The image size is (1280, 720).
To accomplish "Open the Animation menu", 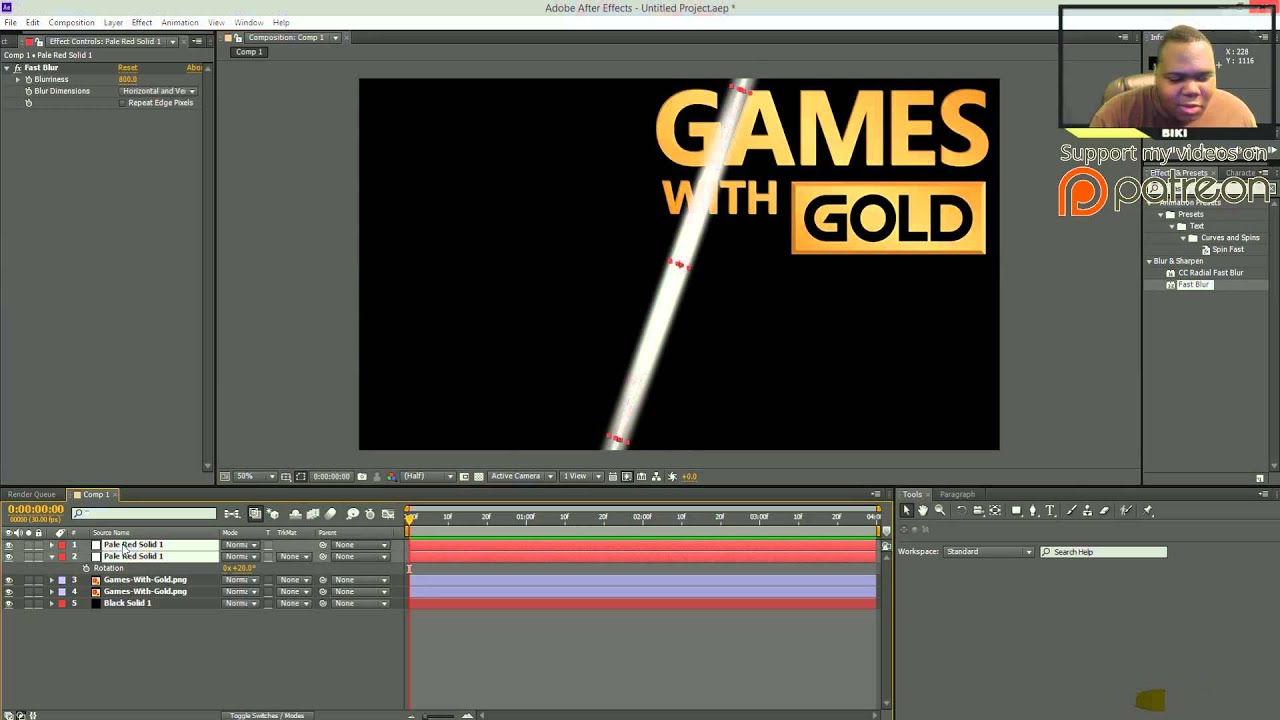I will (x=180, y=22).
